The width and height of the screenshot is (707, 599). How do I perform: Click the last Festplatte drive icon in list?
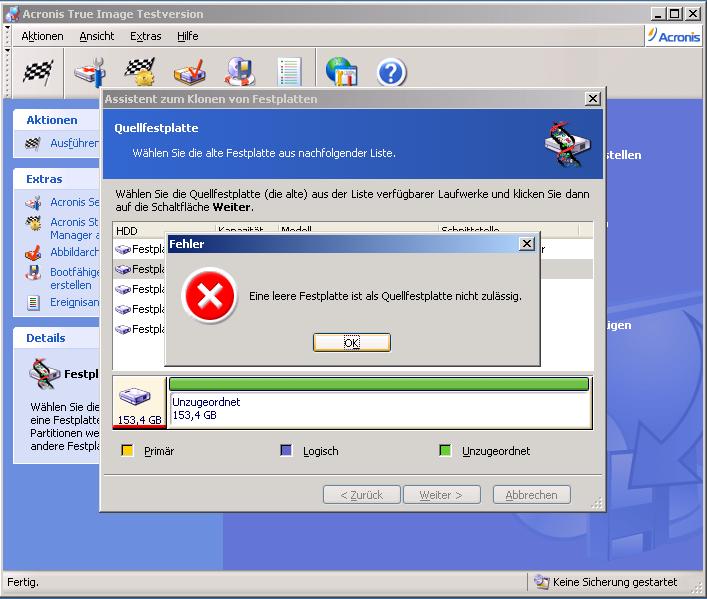pos(123,329)
